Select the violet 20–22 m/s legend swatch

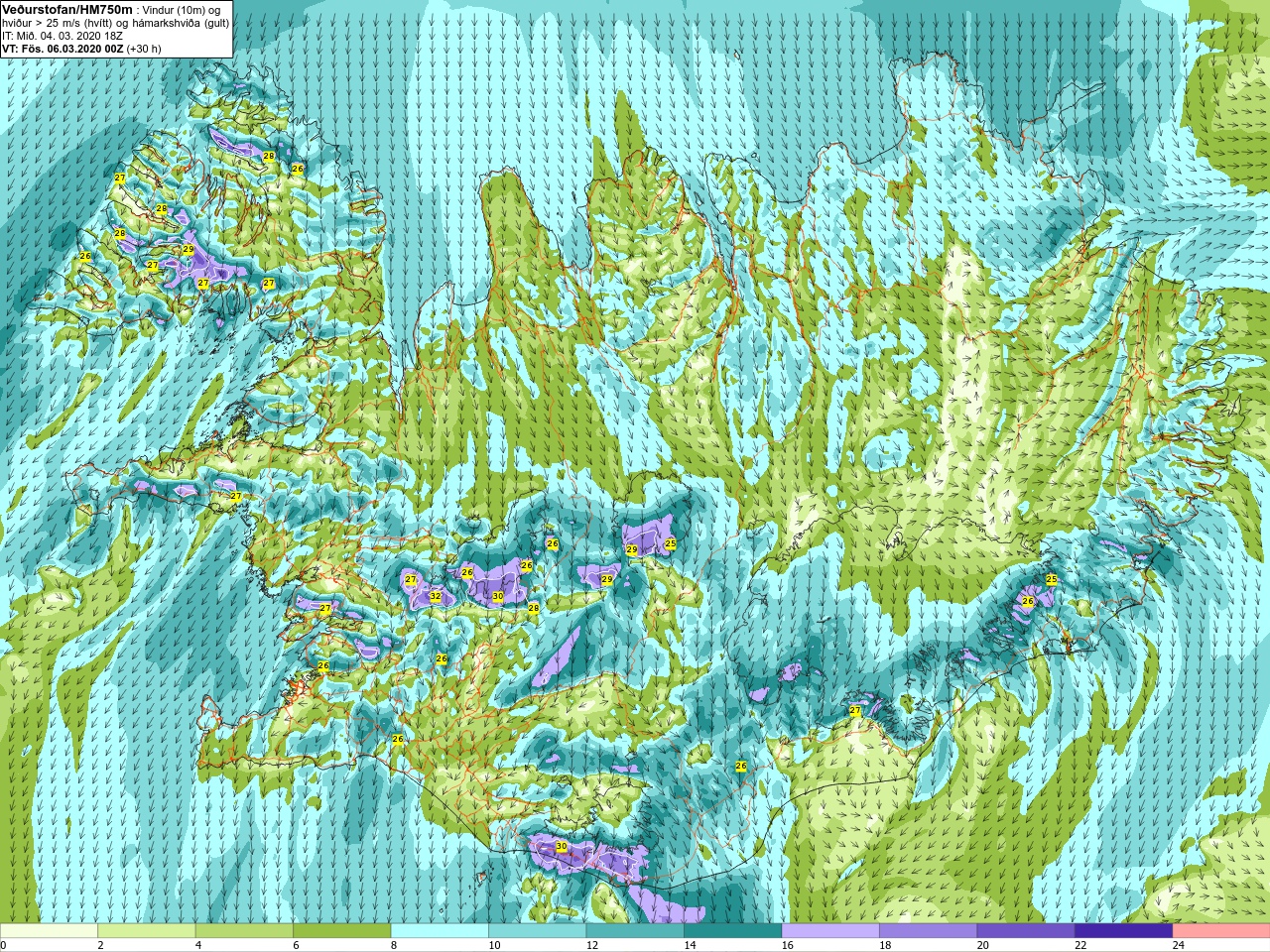pyautogui.click(x=1026, y=931)
